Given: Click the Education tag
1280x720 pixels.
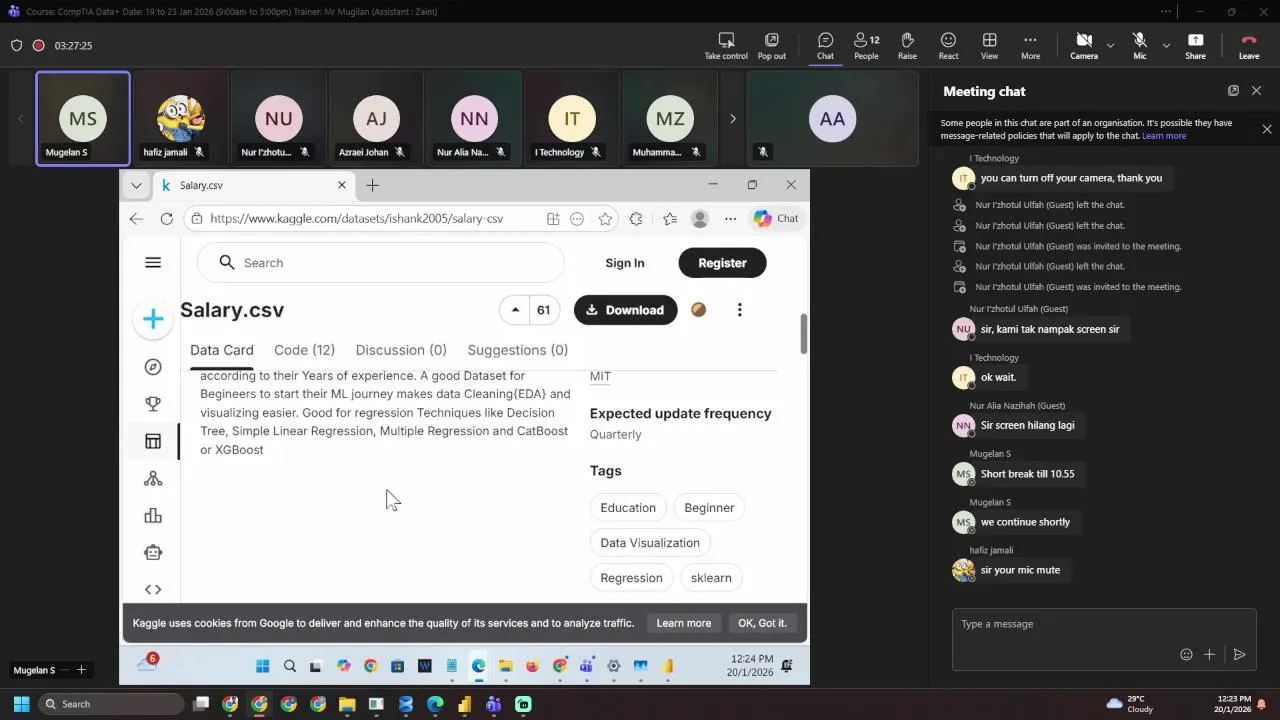Looking at the screenshot, I should pyautogui.click(x=628, y=508).
